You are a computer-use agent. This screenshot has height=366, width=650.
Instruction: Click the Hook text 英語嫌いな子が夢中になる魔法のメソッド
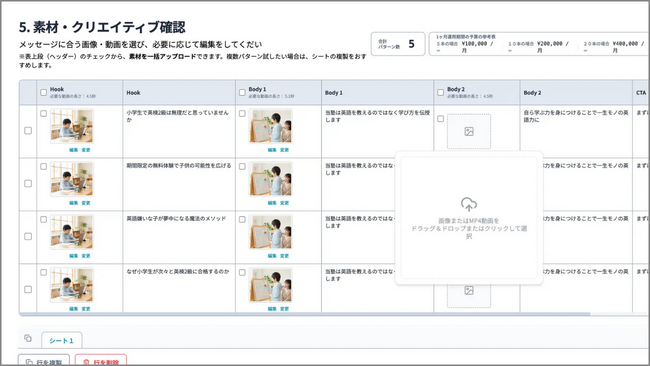[176, 218]
